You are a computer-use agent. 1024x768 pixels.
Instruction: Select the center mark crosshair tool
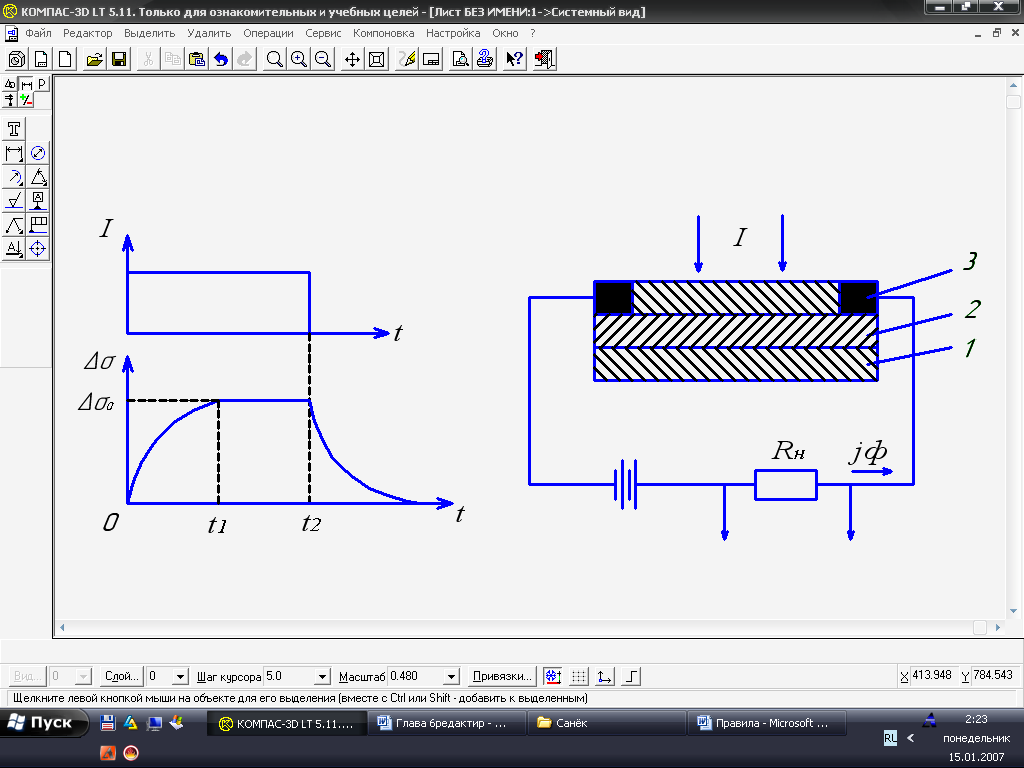pyautogui.click(x=38, y=248)
